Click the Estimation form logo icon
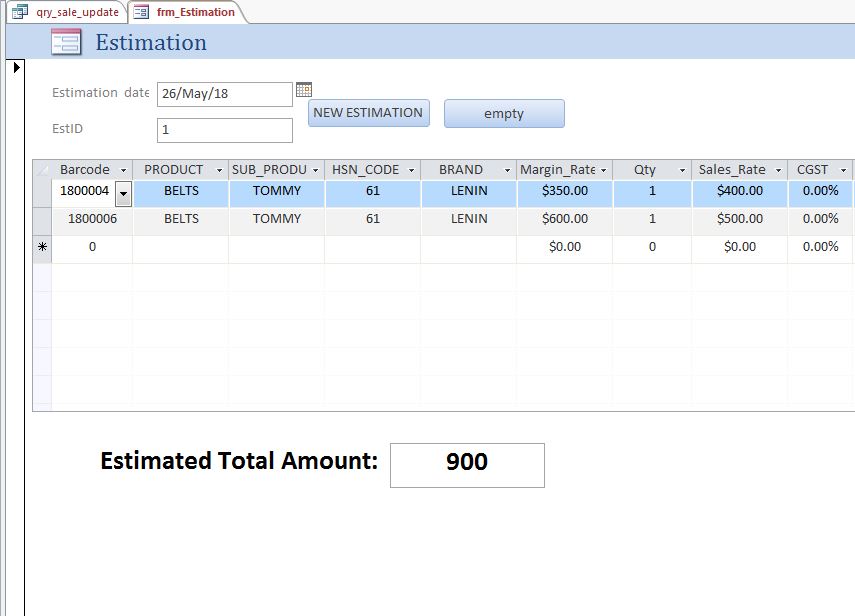The width and height of the screenshot is (855, 616). [x=66, y=43]
